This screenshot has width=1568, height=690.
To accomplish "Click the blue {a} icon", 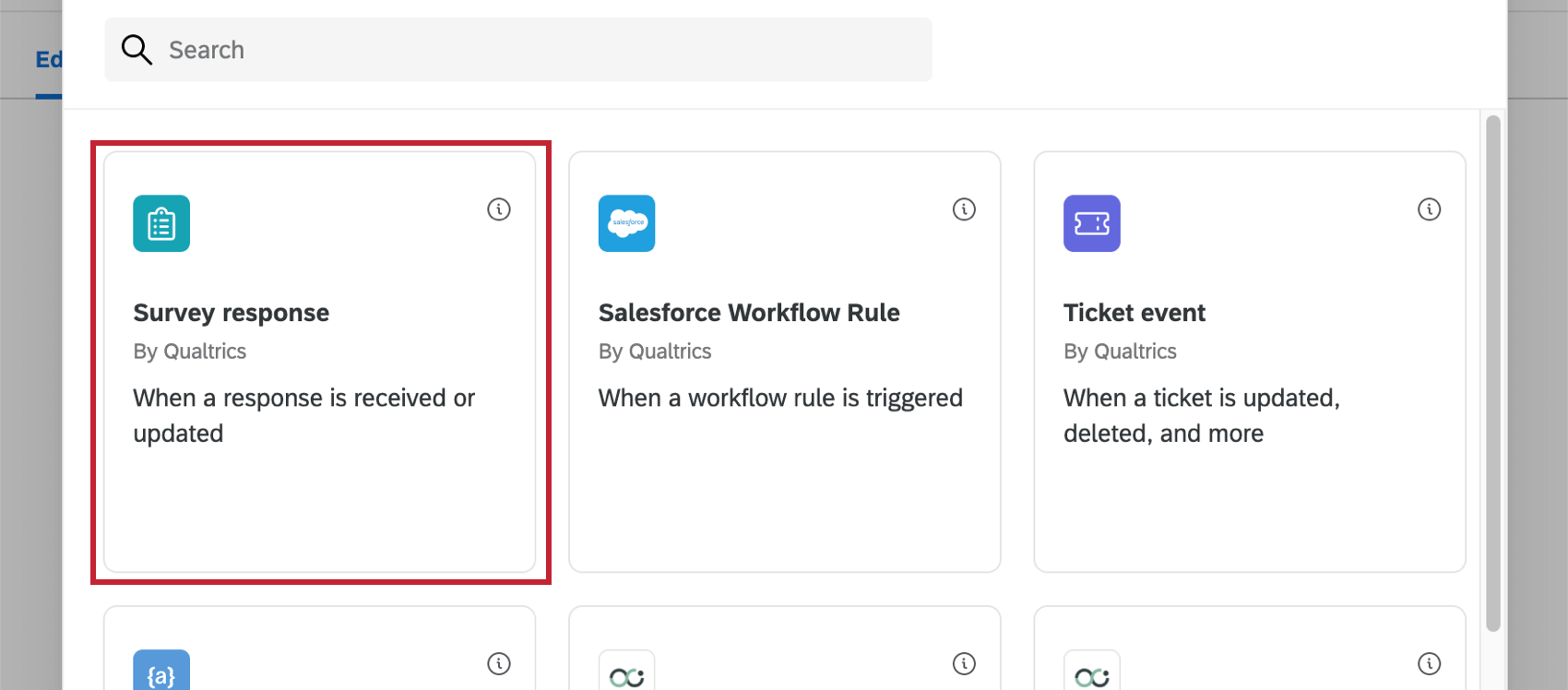I will [161, 673].
